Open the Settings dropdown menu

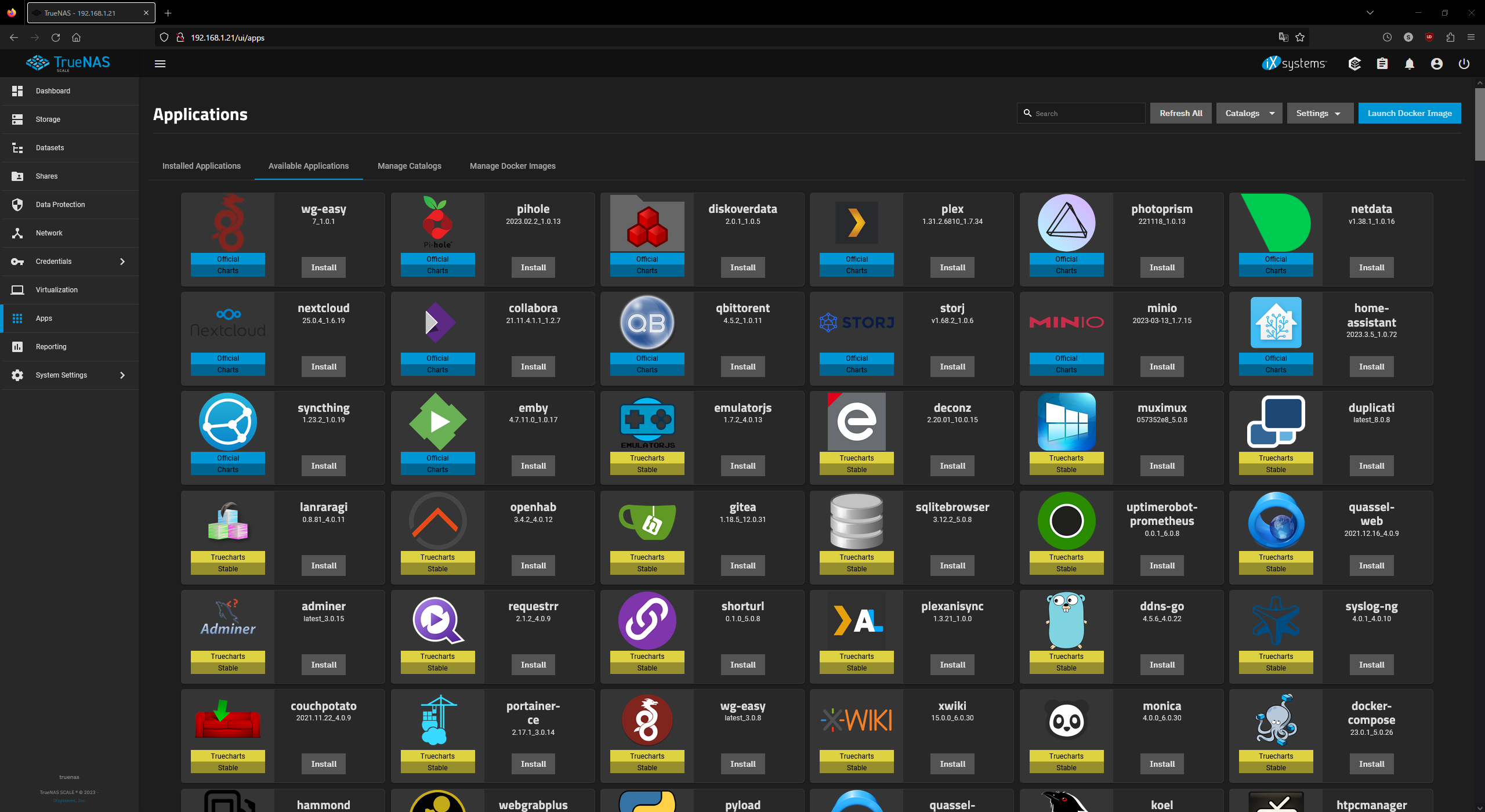coord(1319,113)
